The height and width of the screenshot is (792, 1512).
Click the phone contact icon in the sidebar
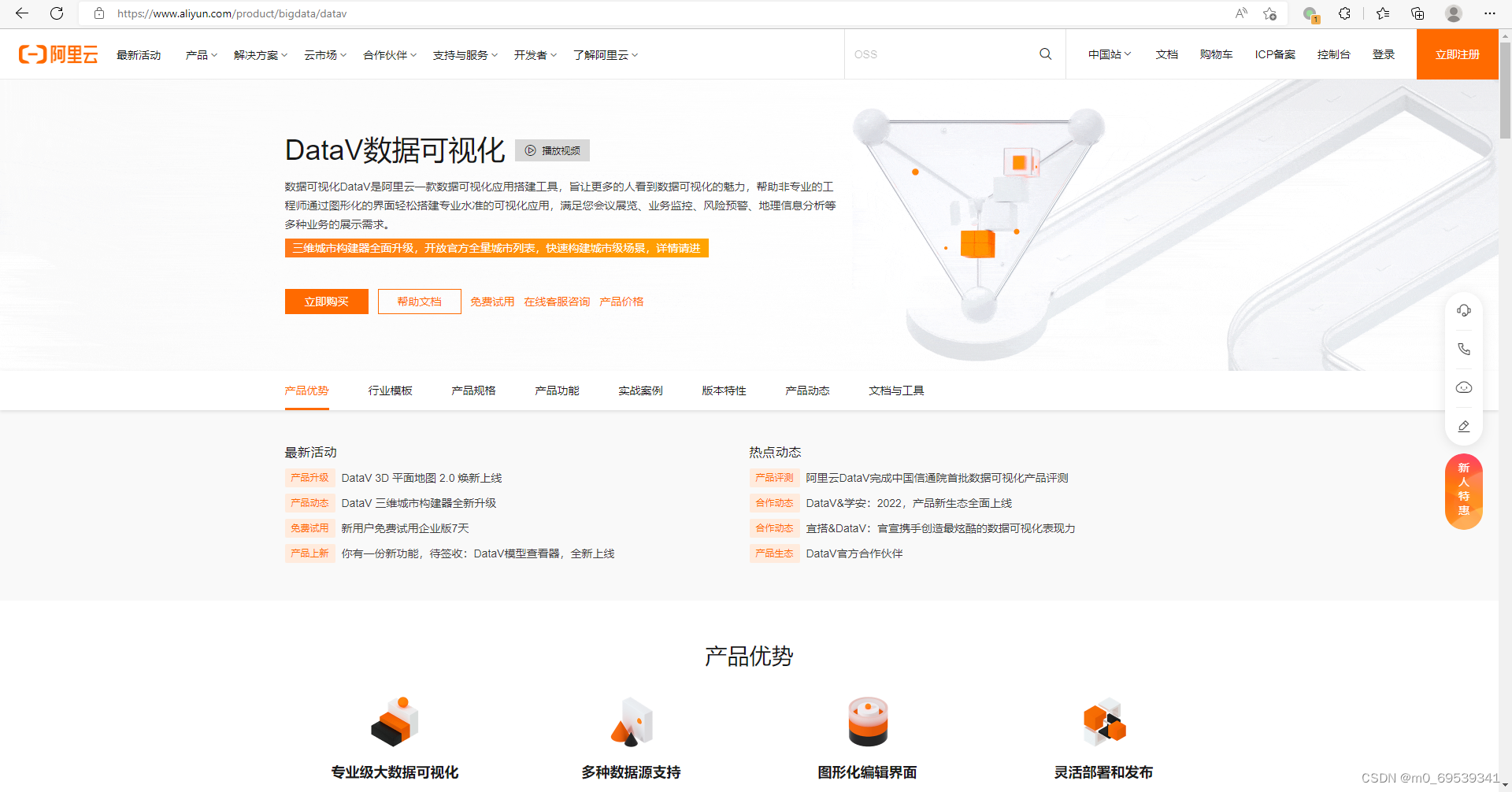click(1464, 349)
